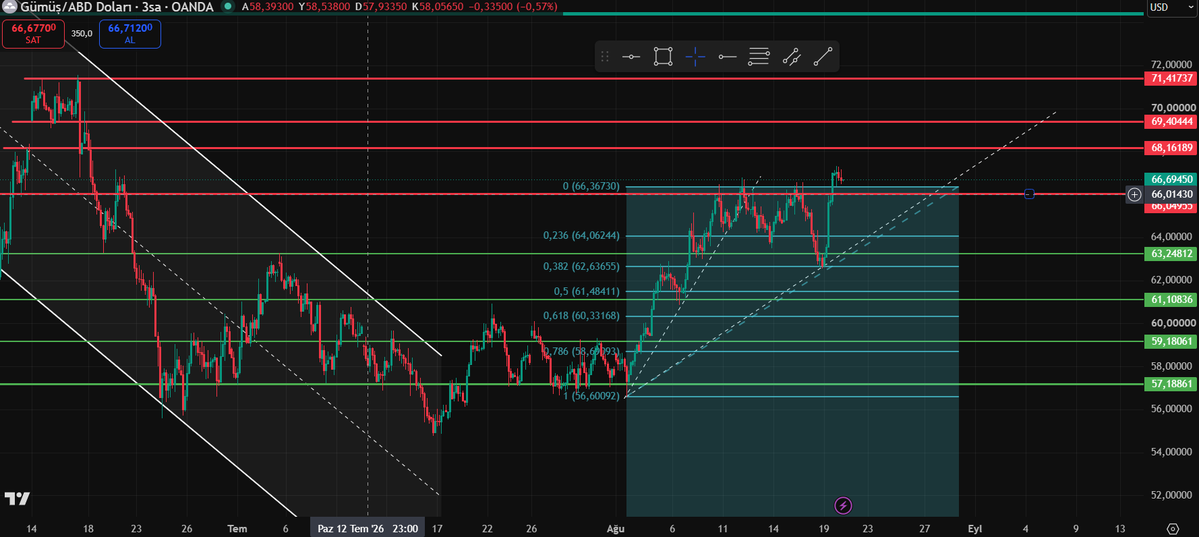Click the change value −0,33500 (−0,57%)
The width and height of the screenshot is (1199, 537).
pos(512,6)
